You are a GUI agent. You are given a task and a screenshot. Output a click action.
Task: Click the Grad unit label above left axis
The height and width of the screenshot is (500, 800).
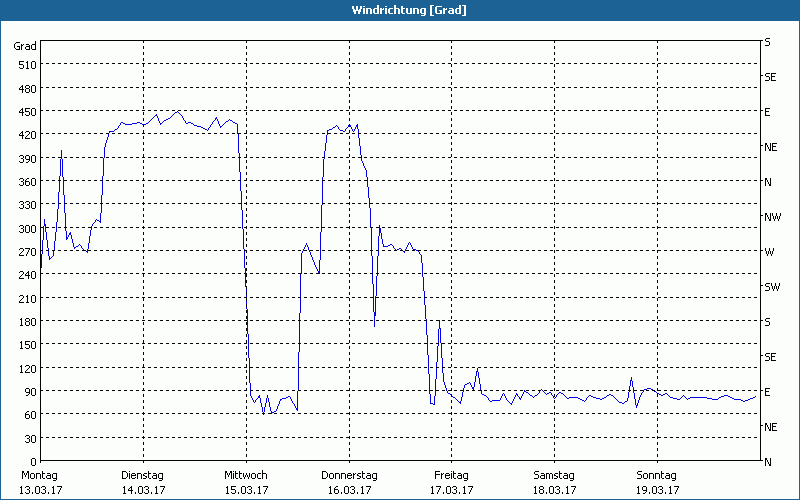[x=25, y=46]
